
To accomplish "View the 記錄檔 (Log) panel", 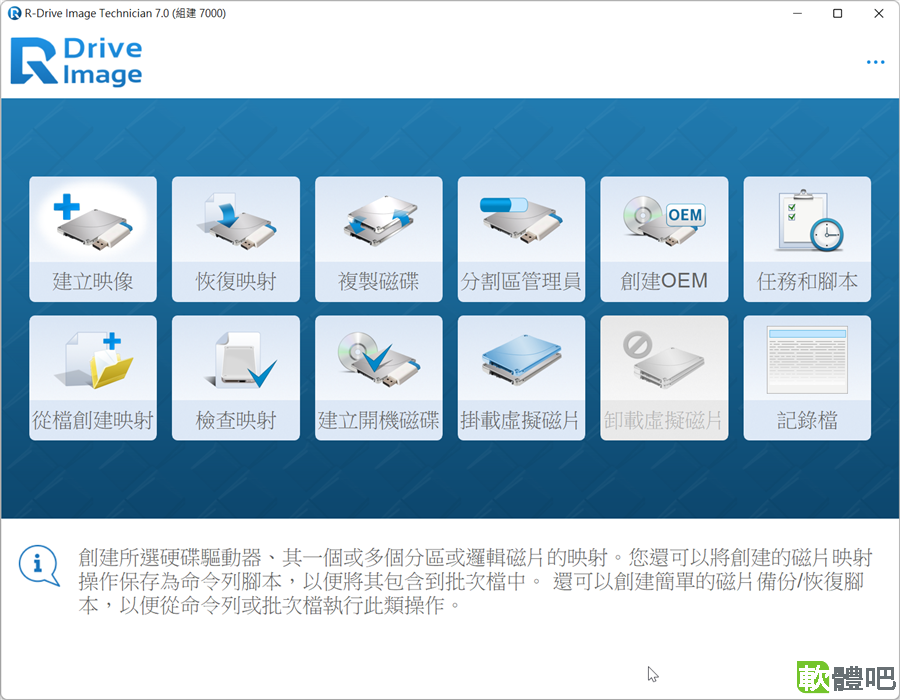I will (x=807, y=377).
